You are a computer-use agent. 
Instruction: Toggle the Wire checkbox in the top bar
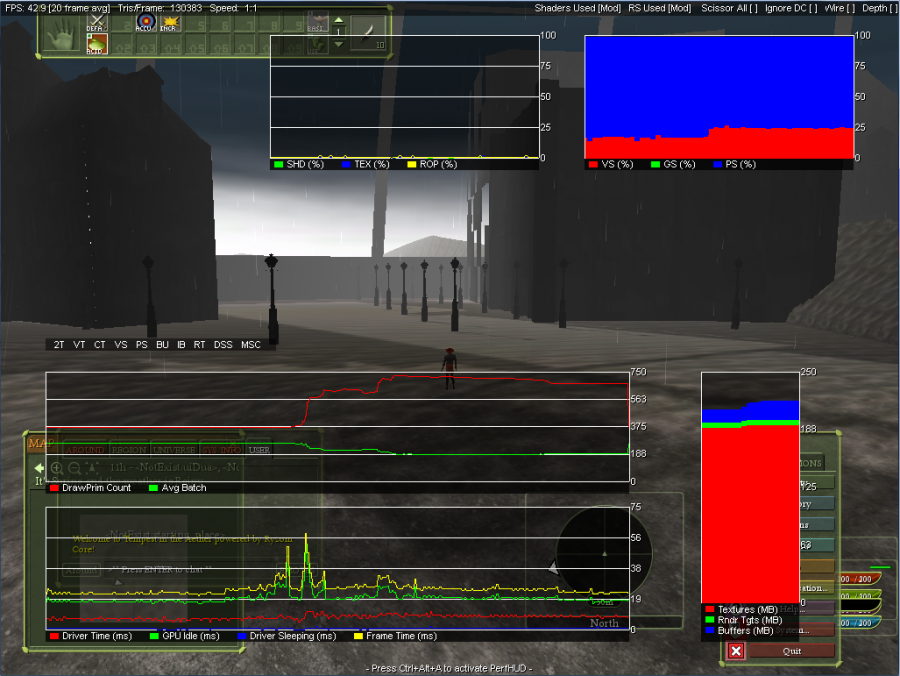(x=850, y=7)
